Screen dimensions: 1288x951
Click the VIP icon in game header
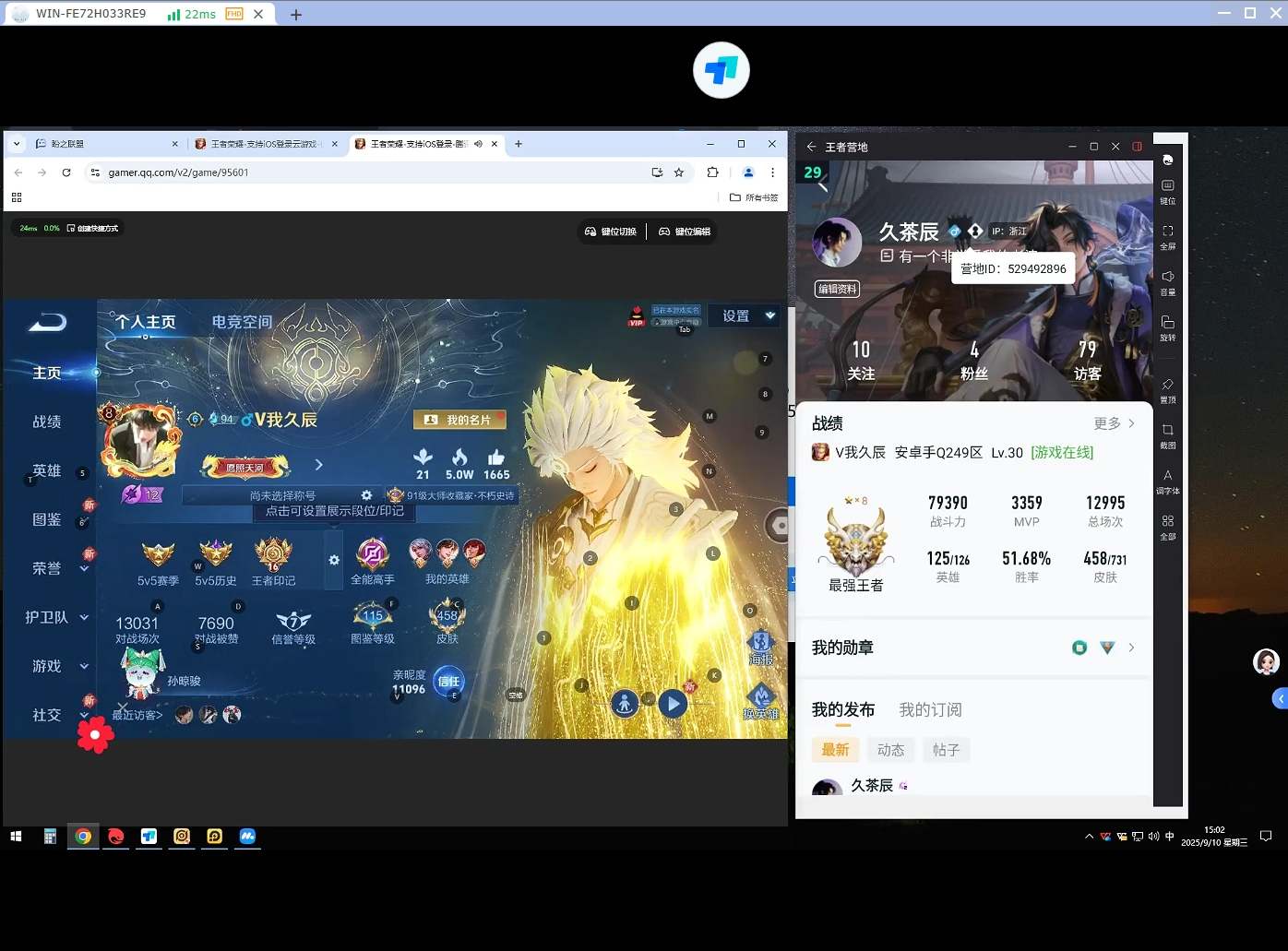click(x=636, y=315)
